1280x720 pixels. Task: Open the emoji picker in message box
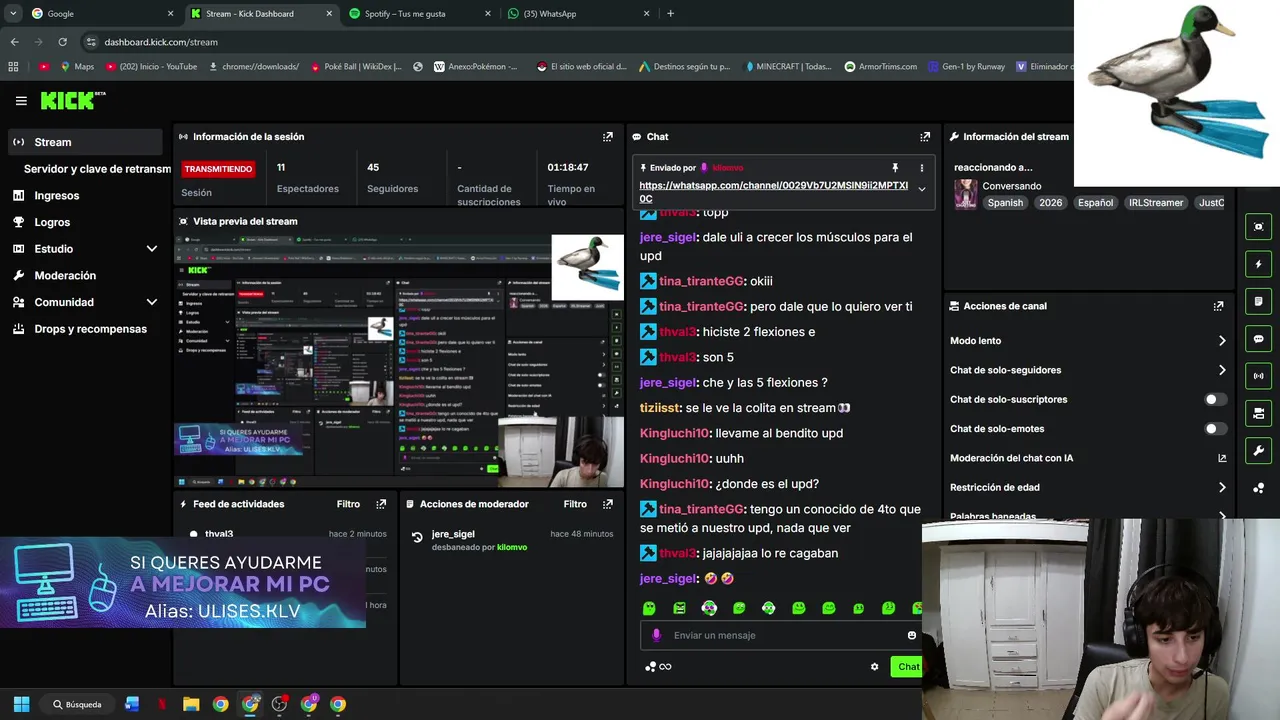pos(911,635)
